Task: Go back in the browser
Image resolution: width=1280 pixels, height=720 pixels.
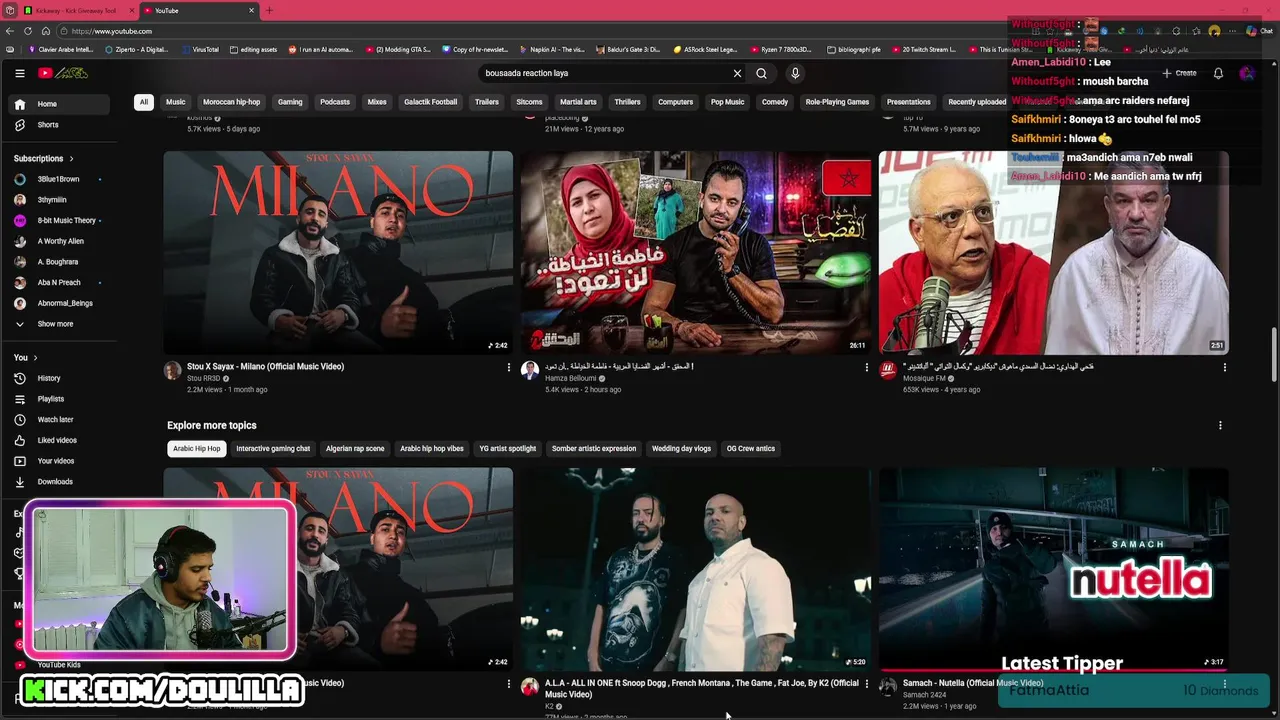Action: [10, 31]
